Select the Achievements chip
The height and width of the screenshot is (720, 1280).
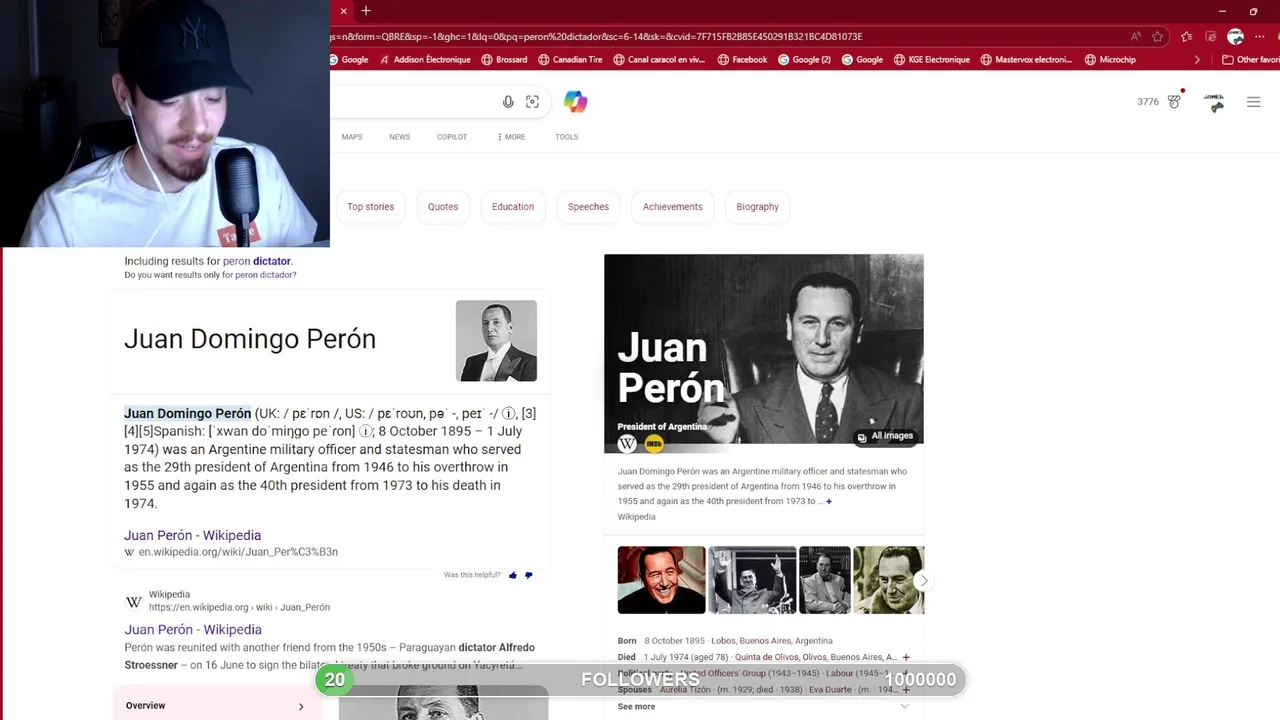[673, 207]
